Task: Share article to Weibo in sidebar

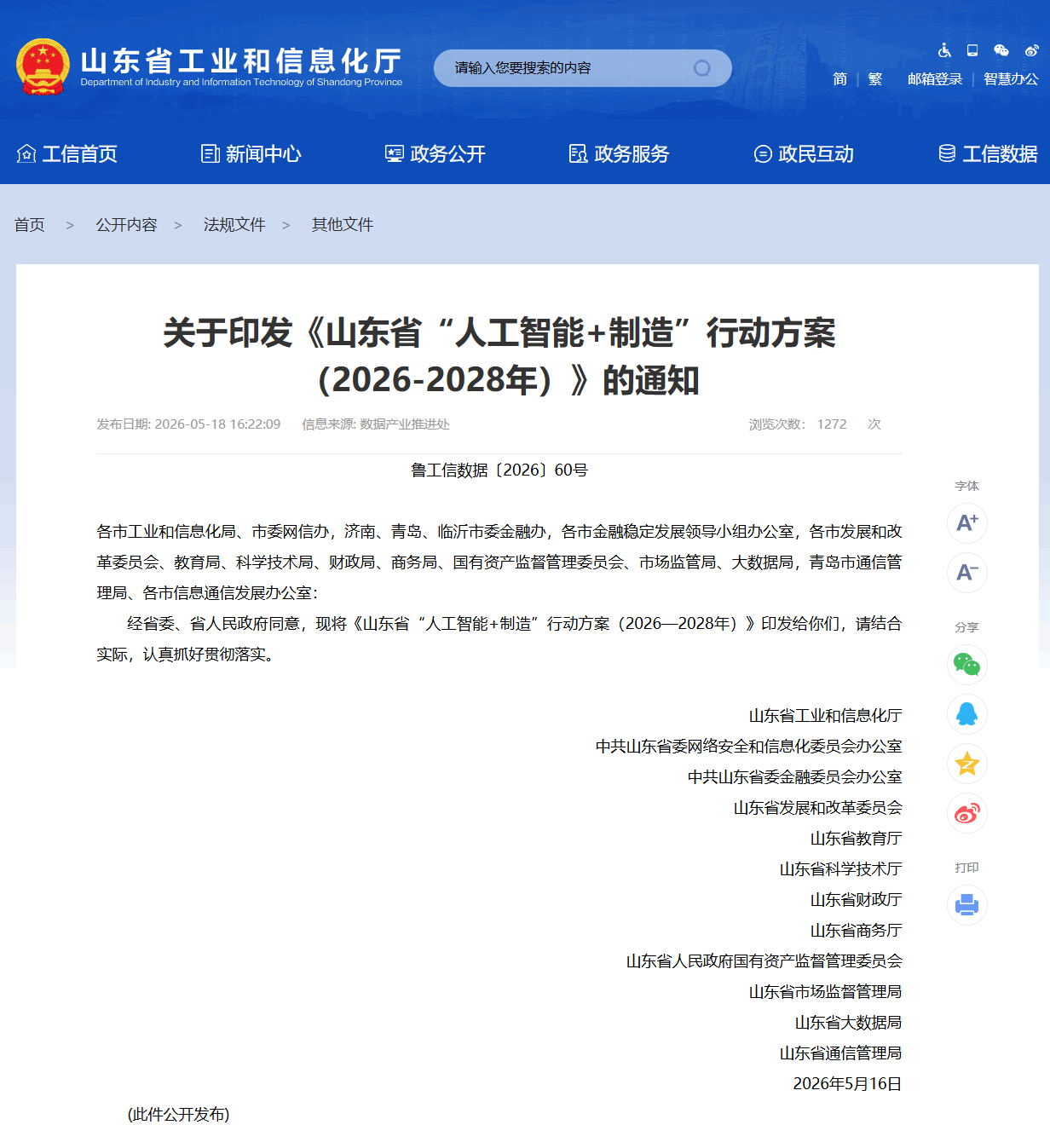Action: [967, 814]
